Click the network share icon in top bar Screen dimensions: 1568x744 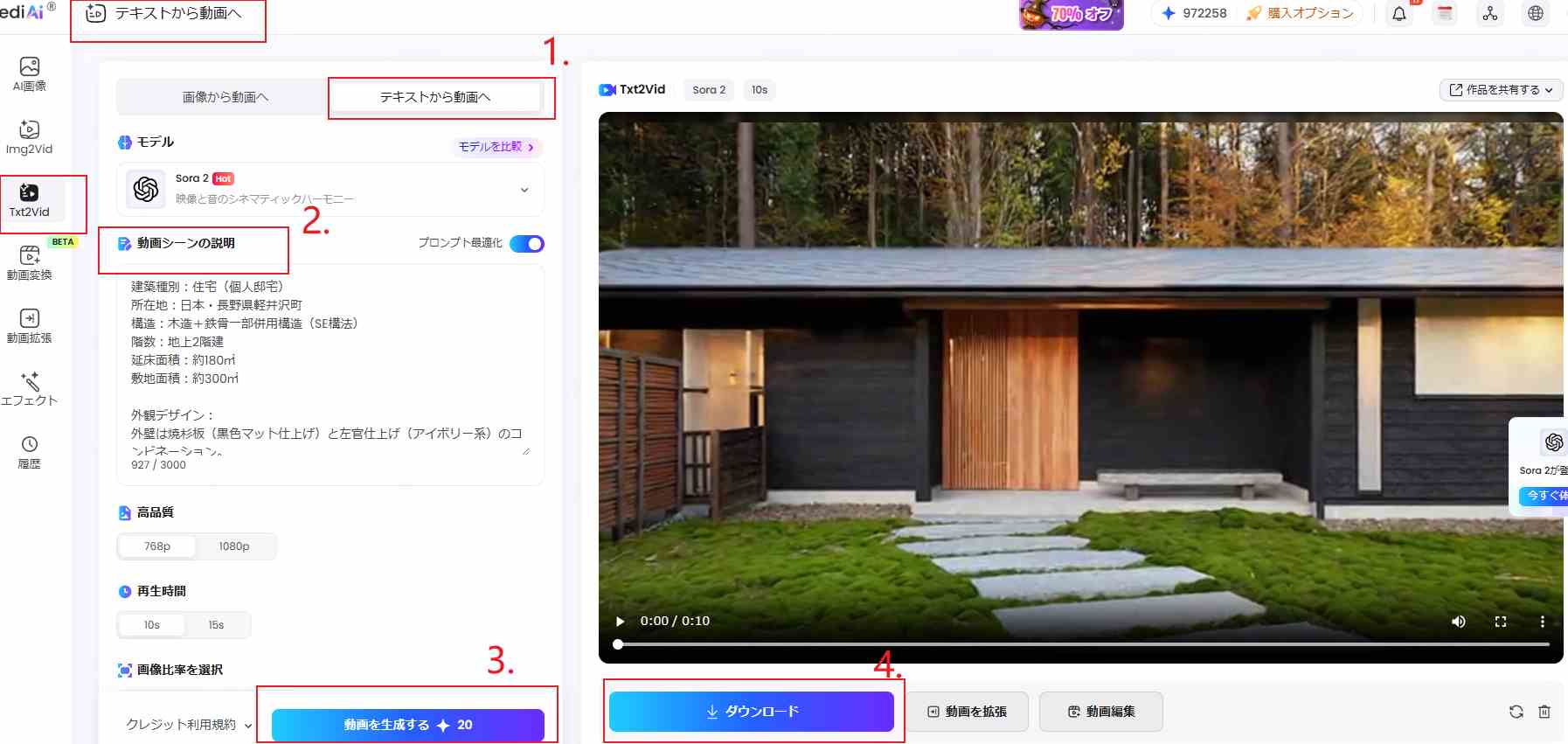click(x=1490, y=13)
